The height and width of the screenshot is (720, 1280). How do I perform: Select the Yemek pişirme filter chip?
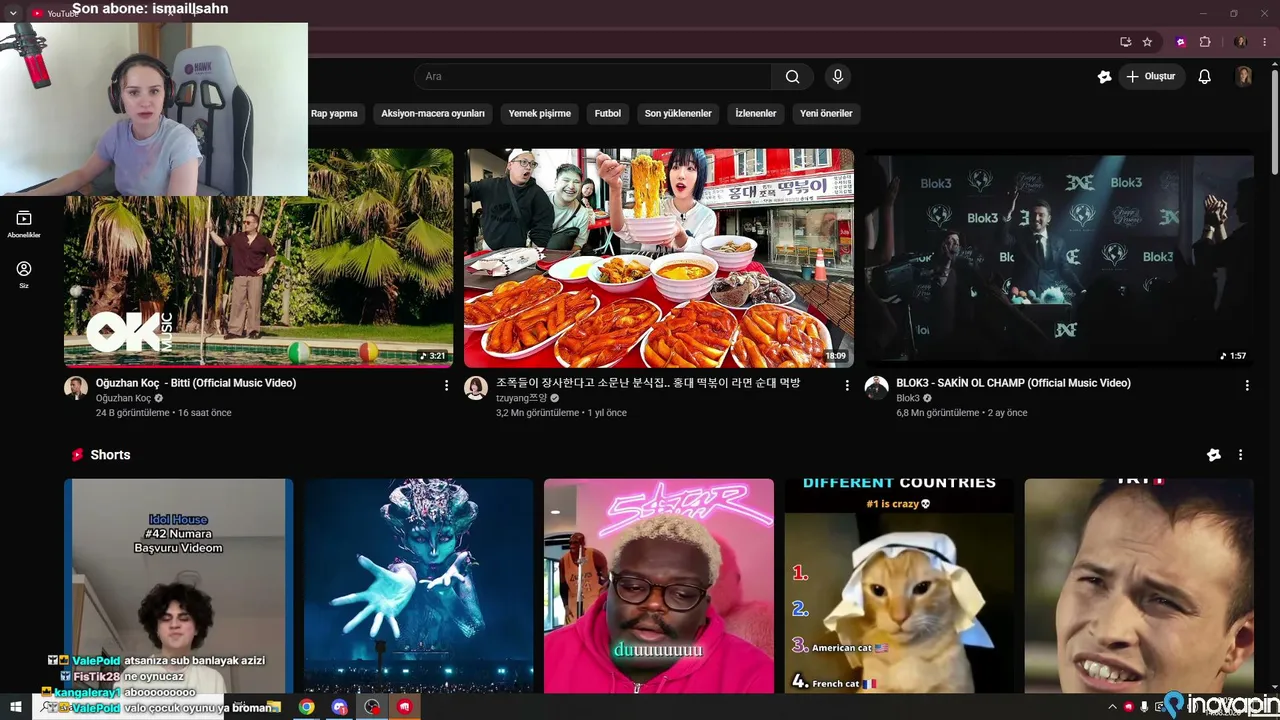pos(540,114)
